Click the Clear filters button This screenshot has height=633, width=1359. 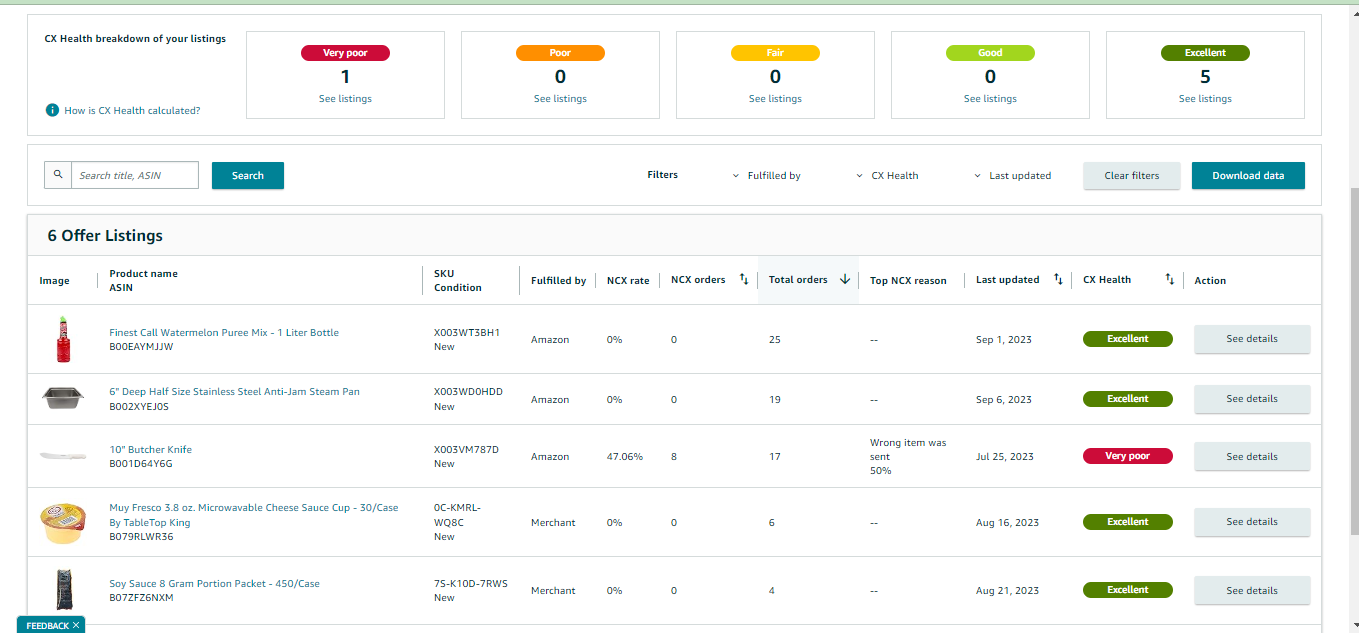pyautogui.click(x=1132, y=175)
